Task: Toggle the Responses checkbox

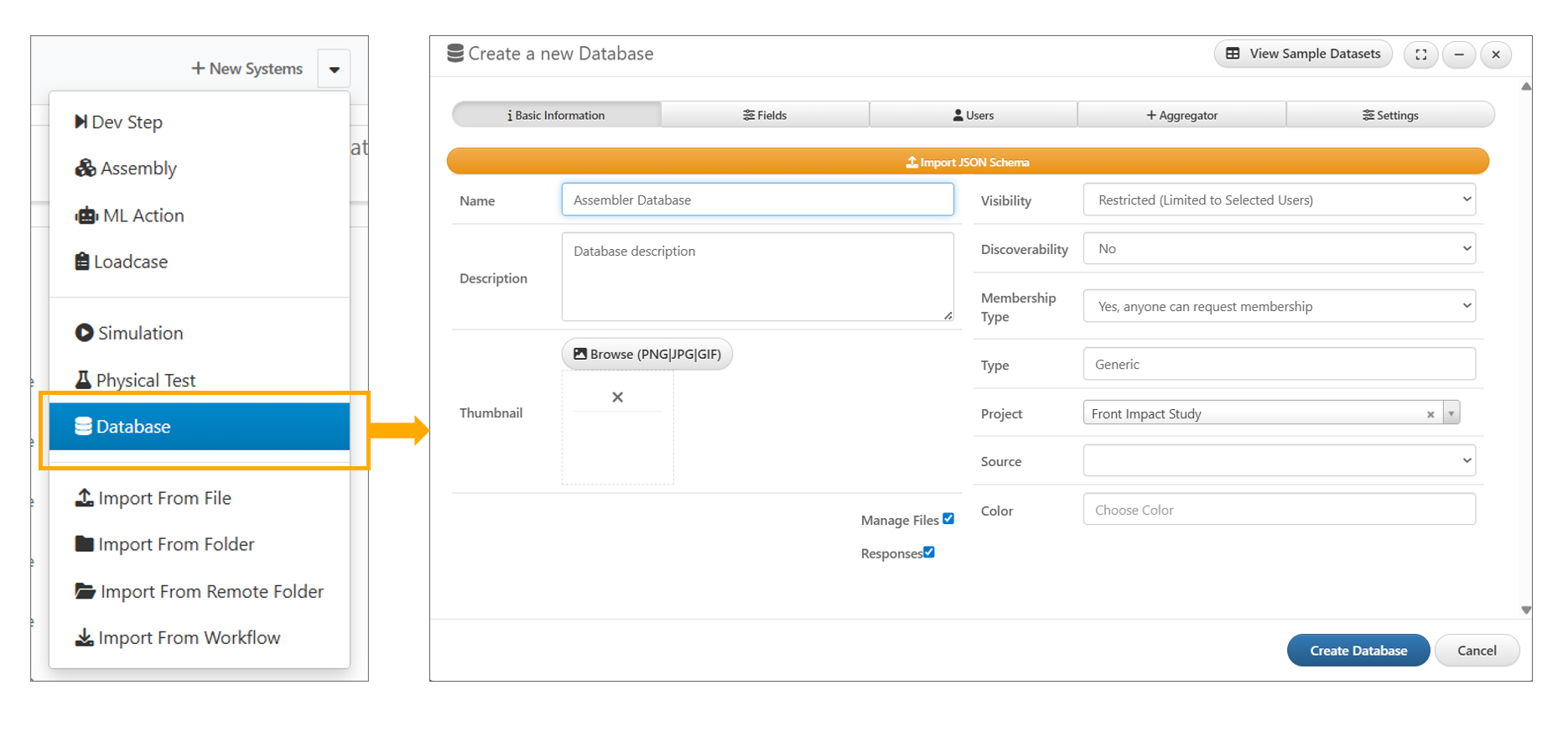Action: pyautogui.click(x=929, y=553)
